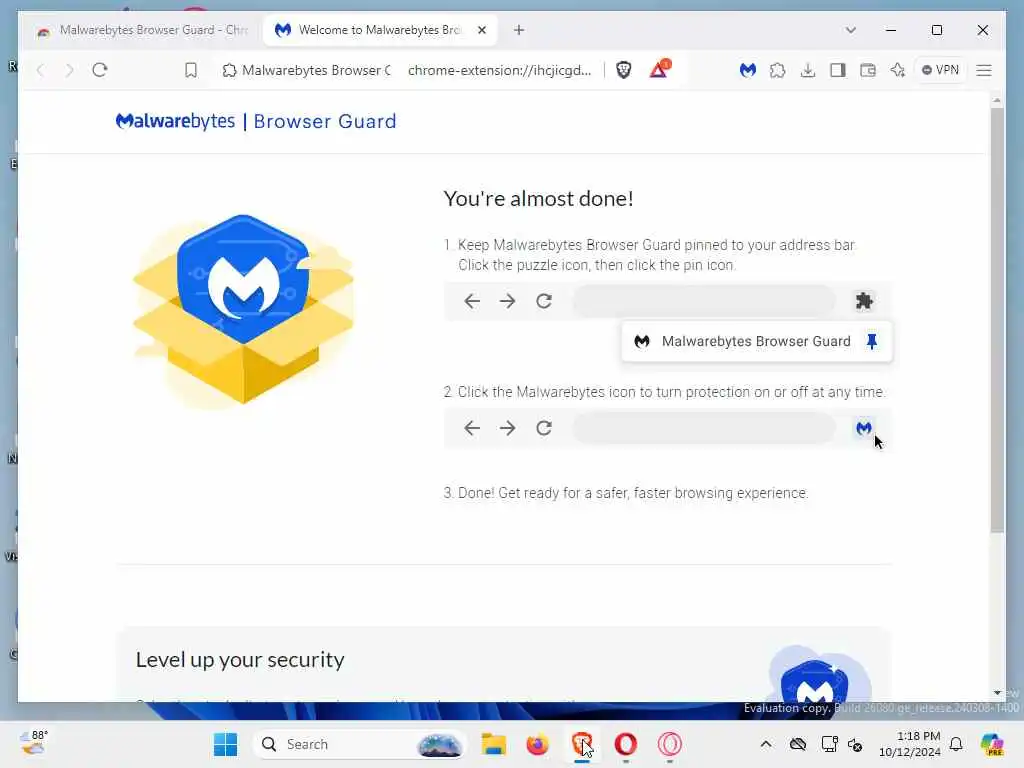
Task: Click the tray icon left of the clock
Action: coord(856,744)
